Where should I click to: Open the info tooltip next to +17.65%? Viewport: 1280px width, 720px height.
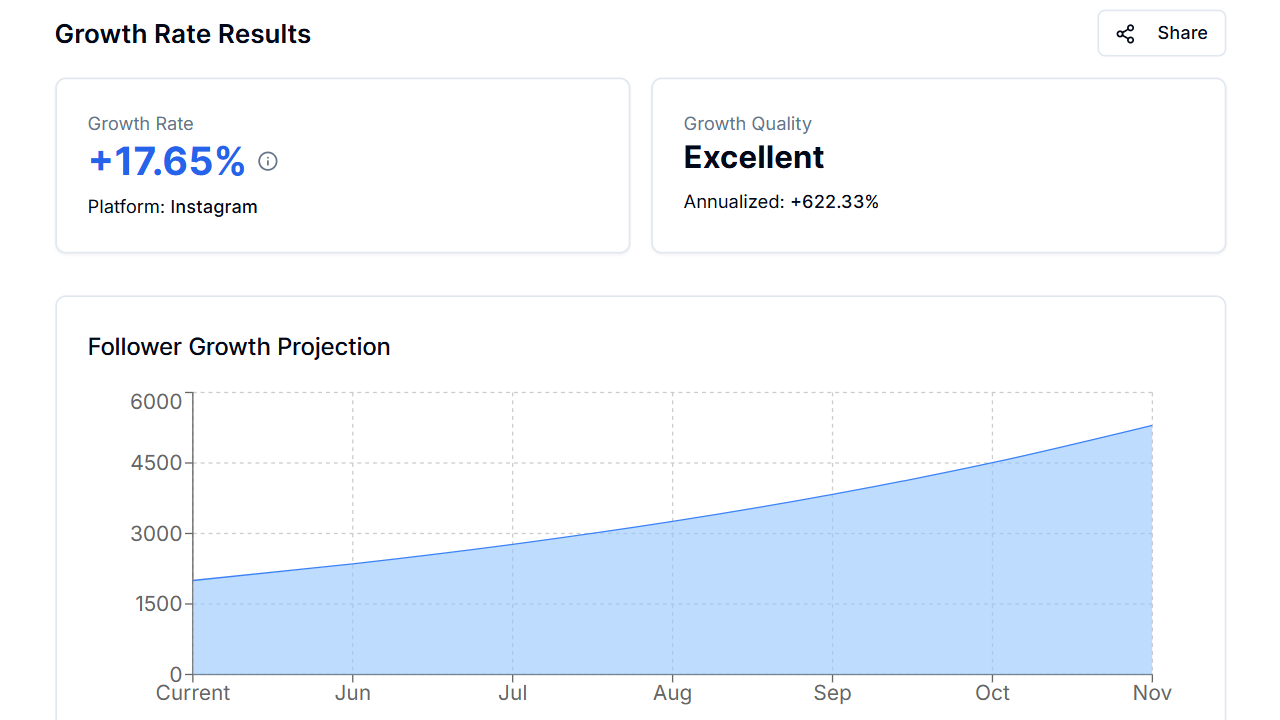[x=267, y=161]
